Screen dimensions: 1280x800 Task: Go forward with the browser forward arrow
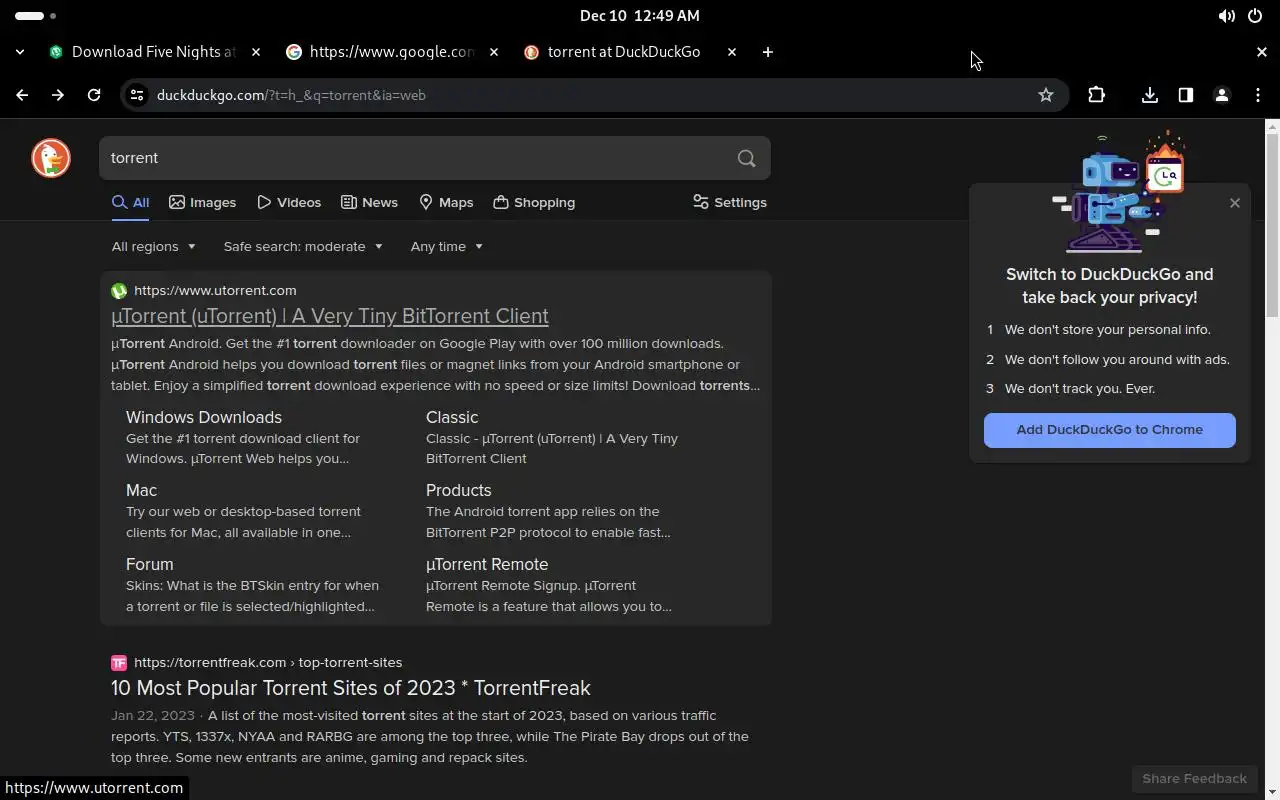58,95
